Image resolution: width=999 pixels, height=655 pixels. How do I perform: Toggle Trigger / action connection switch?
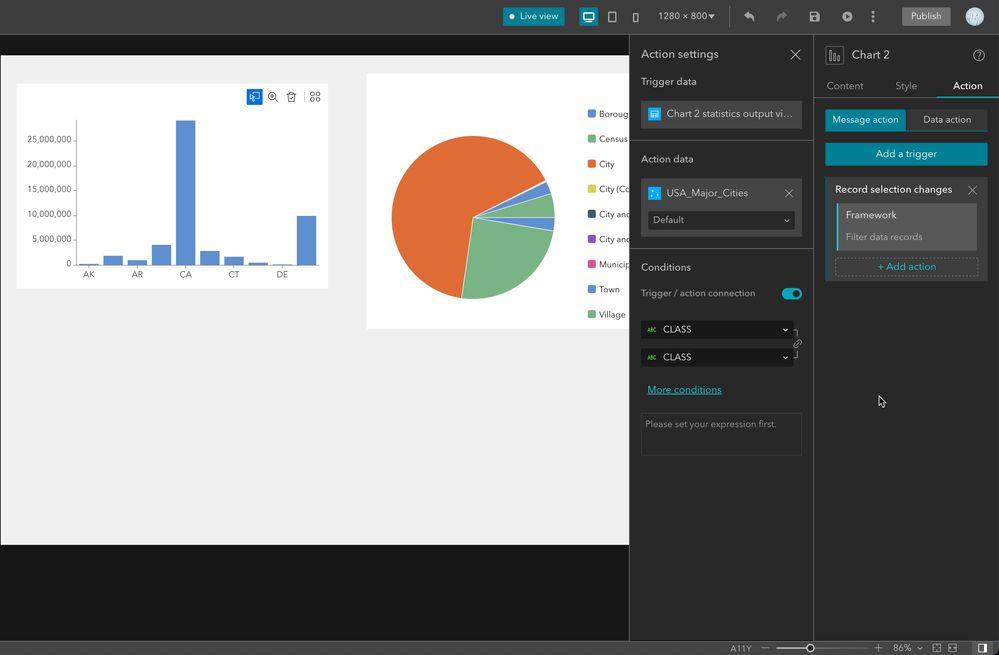tap(792, 294)
